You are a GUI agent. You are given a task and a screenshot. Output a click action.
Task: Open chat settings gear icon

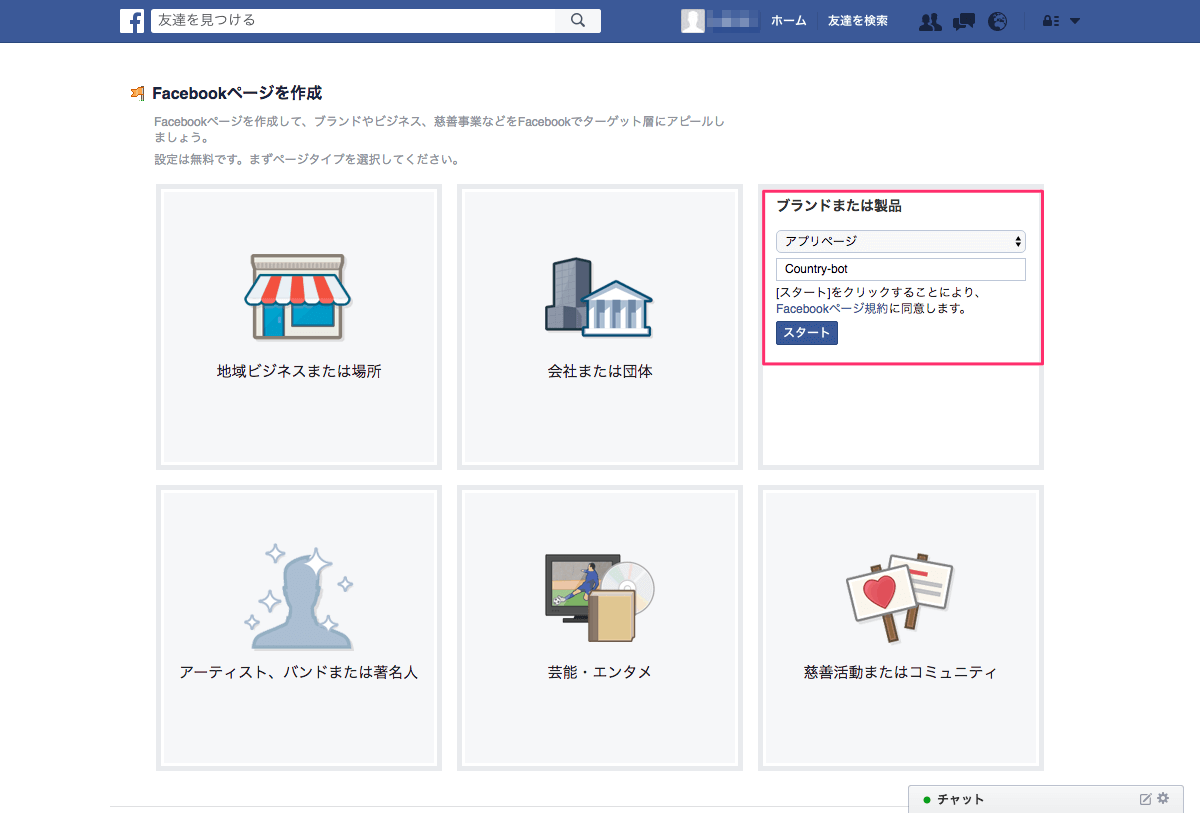[x=1162, y=799]
